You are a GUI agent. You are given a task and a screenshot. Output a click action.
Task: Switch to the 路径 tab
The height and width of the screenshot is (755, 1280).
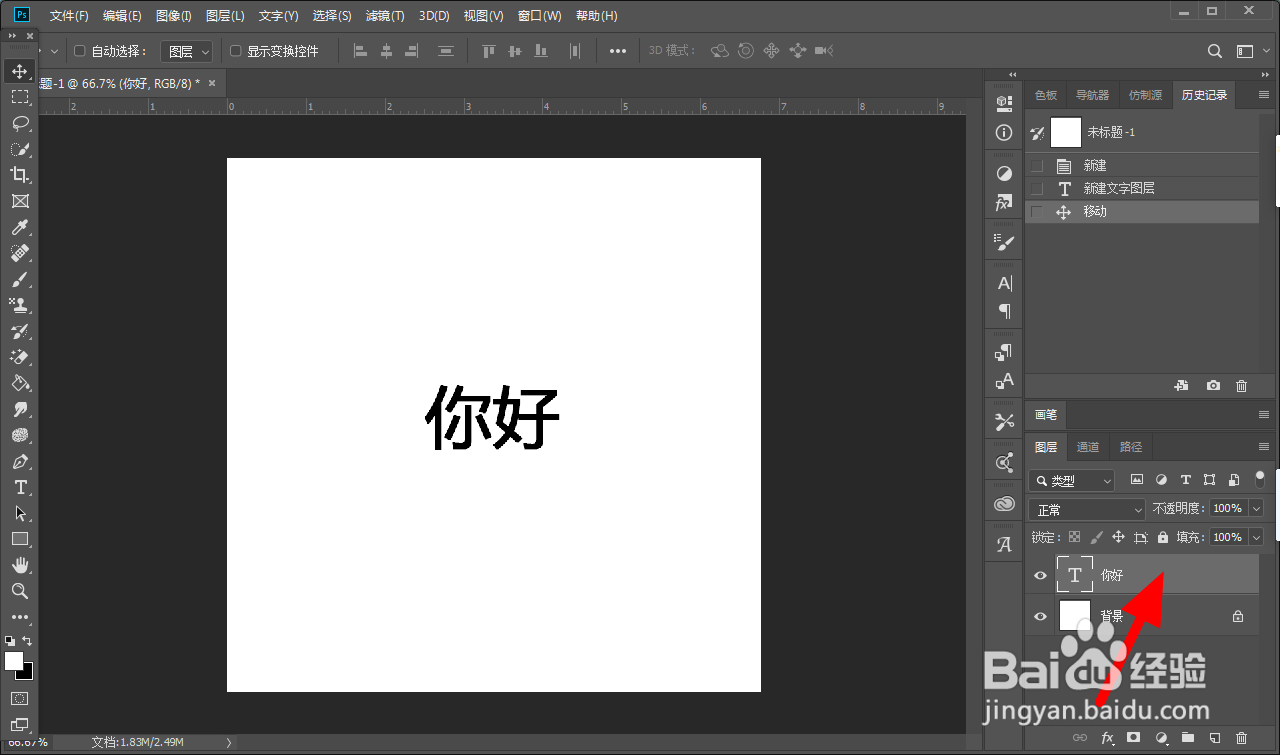coord(1131,447)
